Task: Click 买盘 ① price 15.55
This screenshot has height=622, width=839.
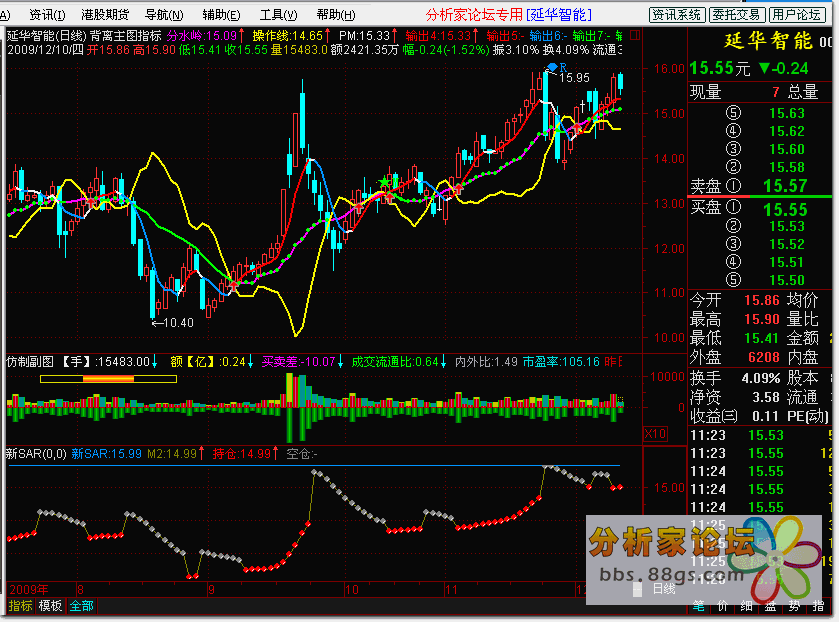Action: tap(785, 209)
